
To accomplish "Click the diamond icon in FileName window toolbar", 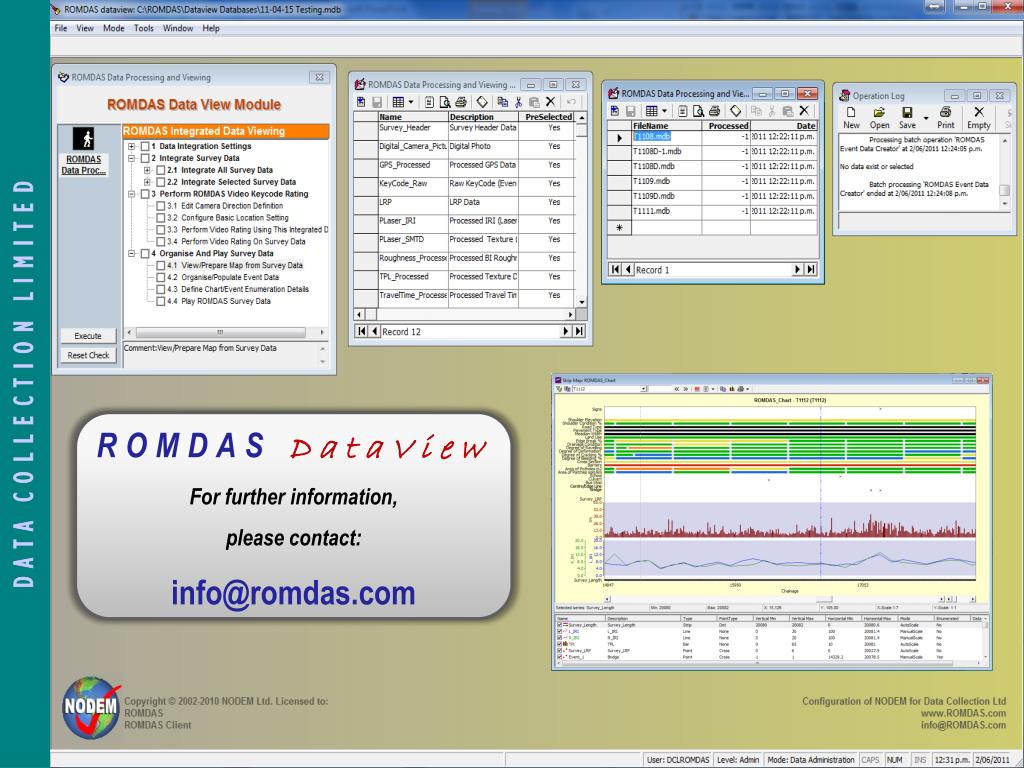I will (x=735, y=111).
